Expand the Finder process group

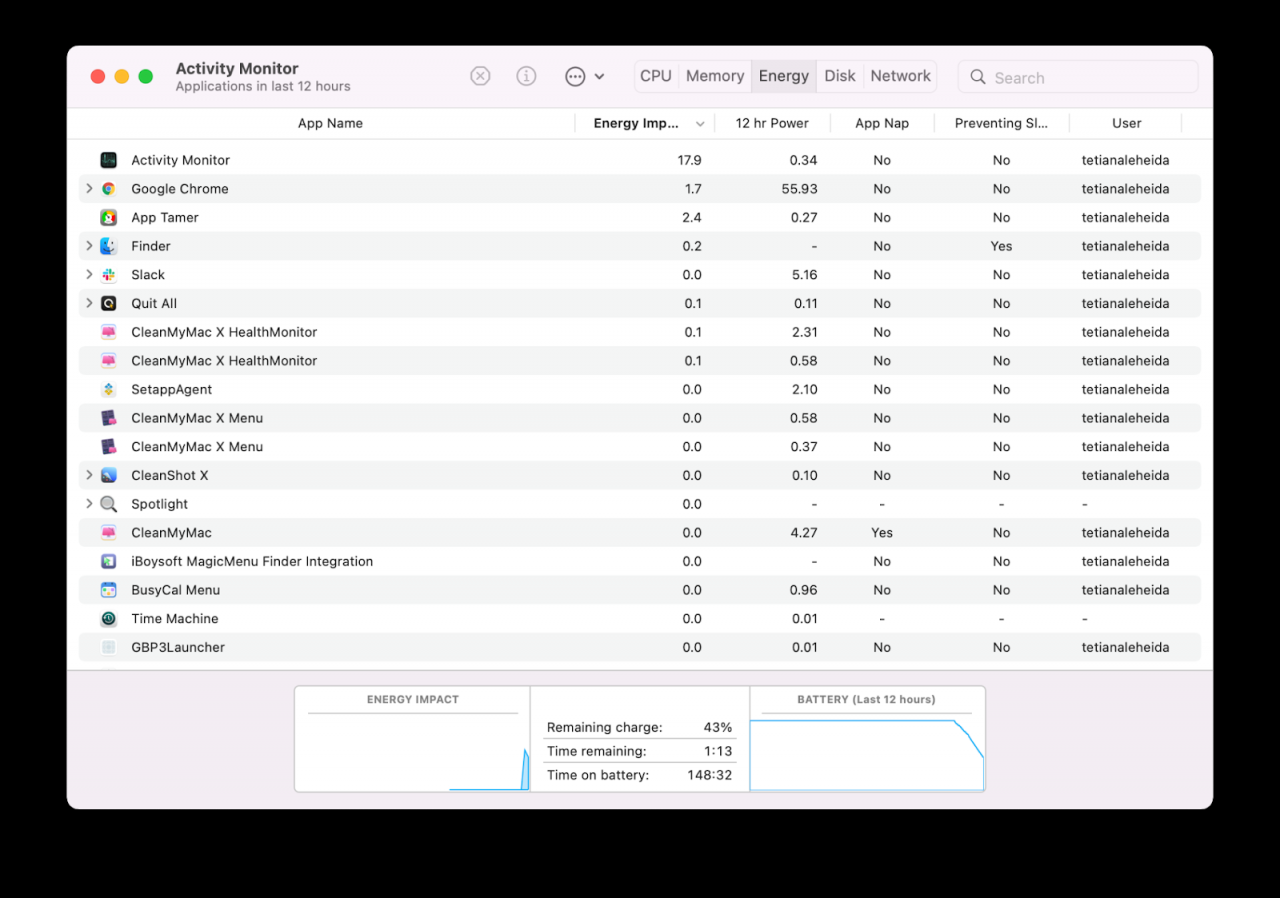tap(89, 246)
